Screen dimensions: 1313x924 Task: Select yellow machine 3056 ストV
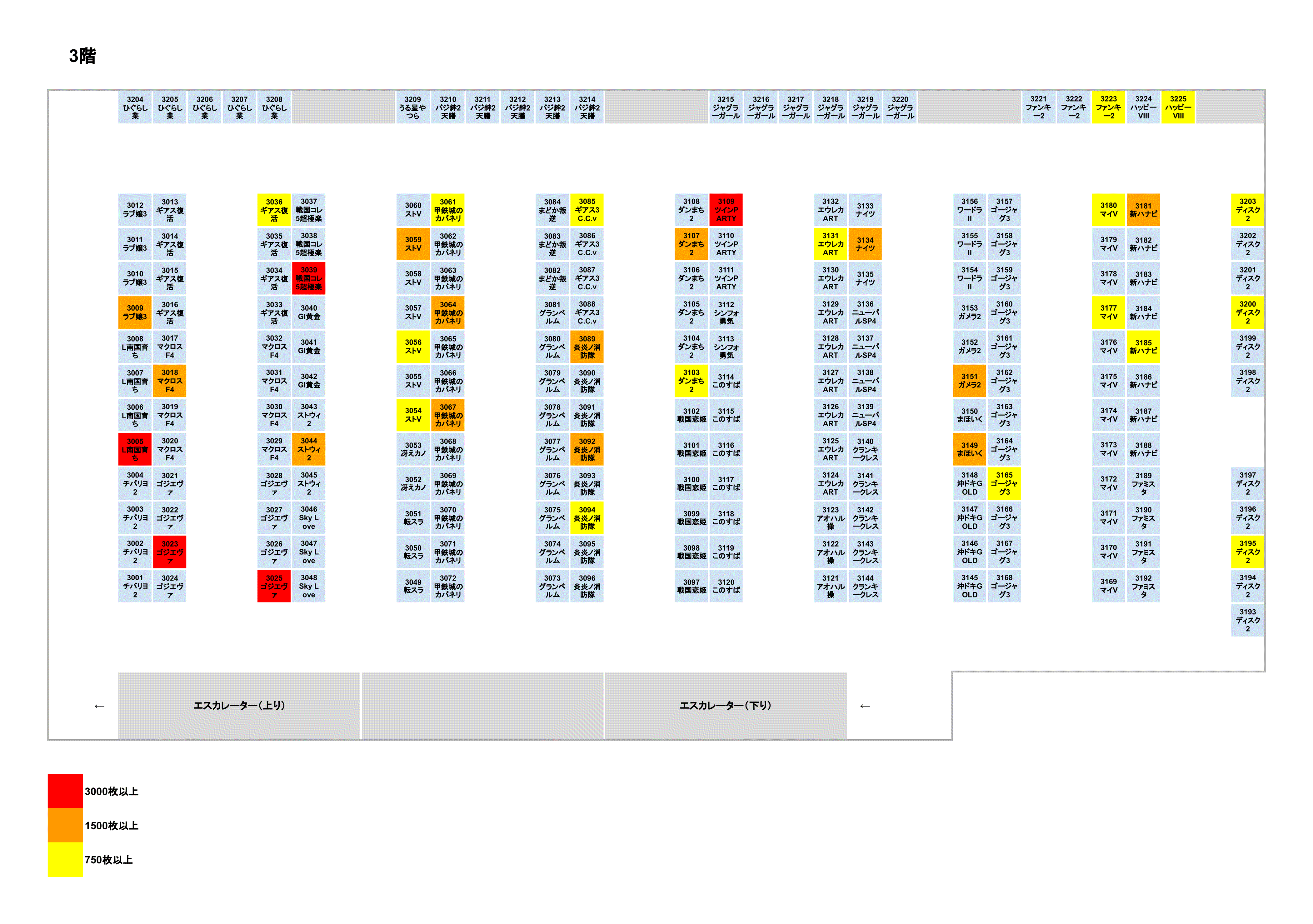pyautogui.click(x=413, y=347)
